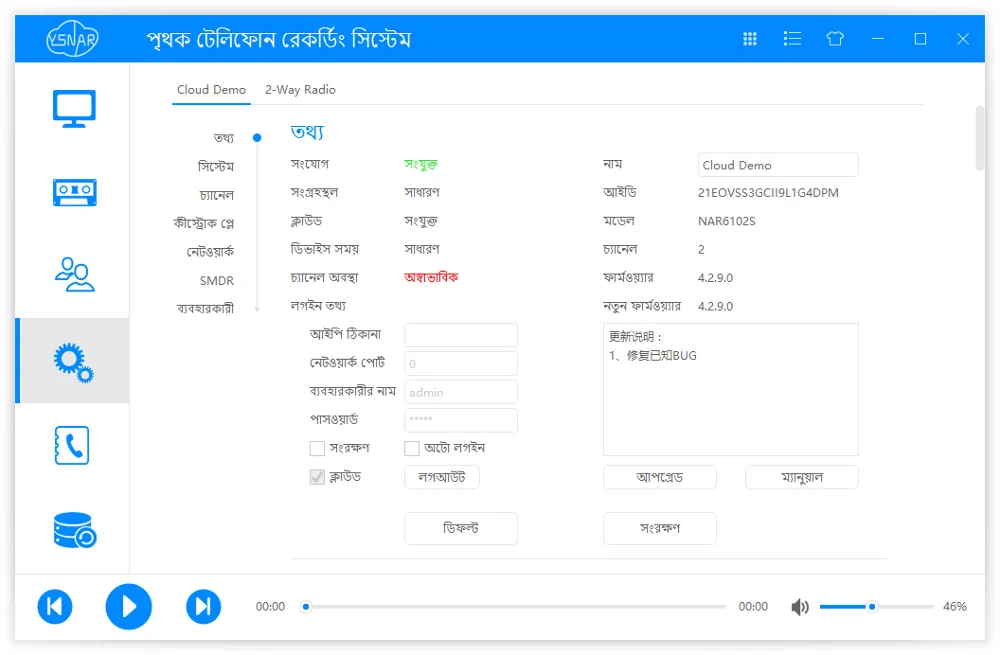
Task: Open the monitor view sidebar icon
Action: click(74, 108)
